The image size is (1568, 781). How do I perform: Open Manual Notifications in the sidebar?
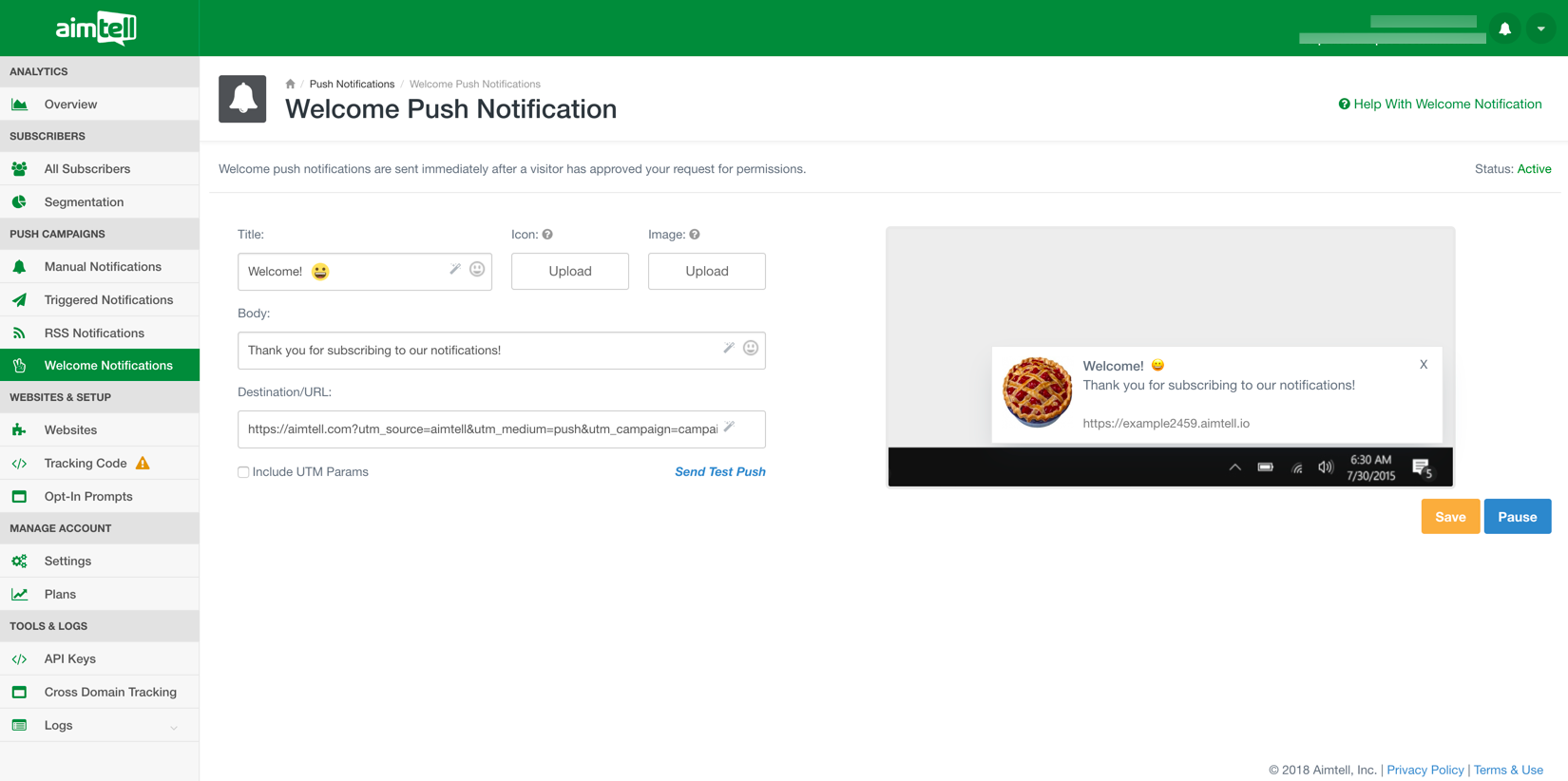[x=103, y=267]
